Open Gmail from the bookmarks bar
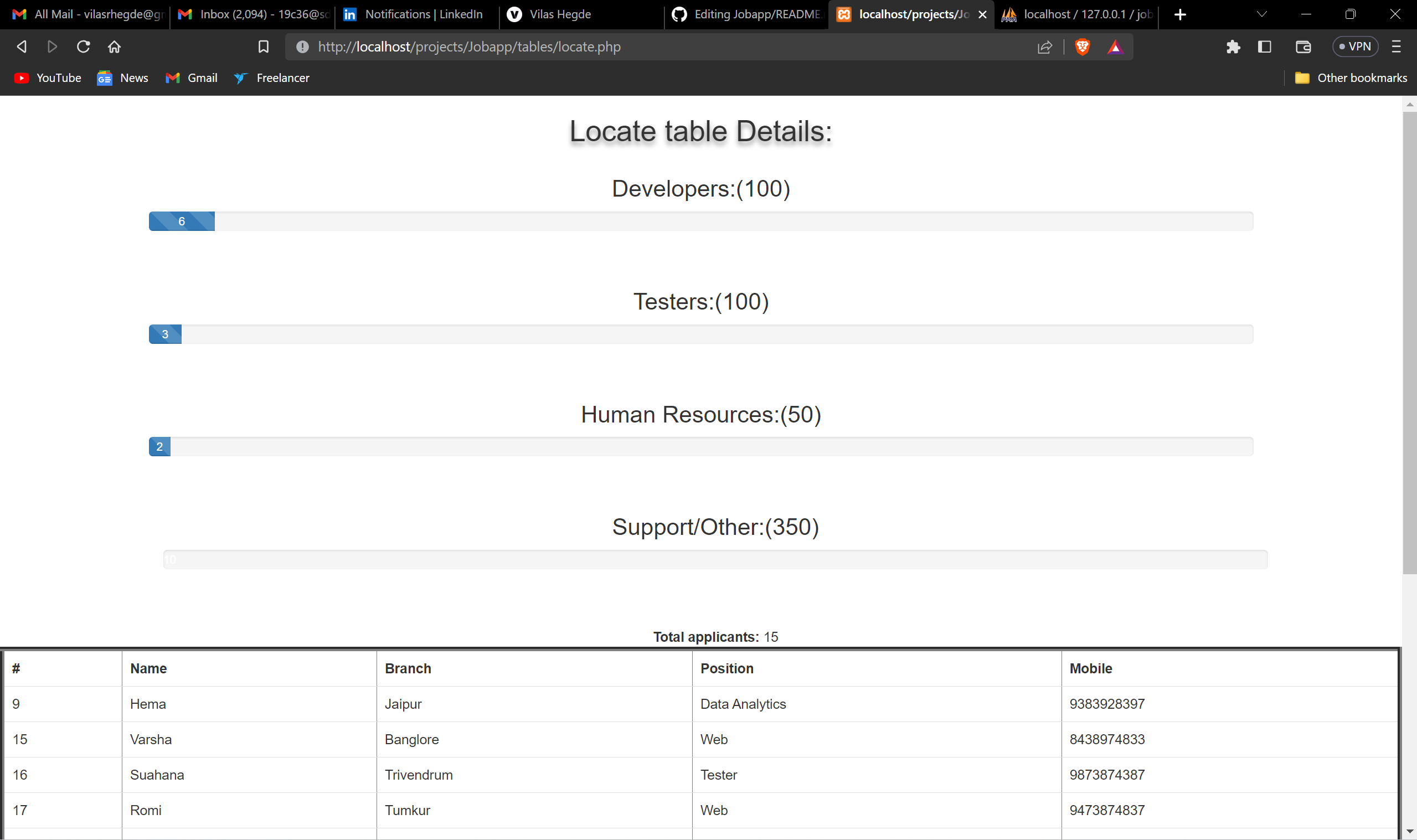 (x=191, y=78)
